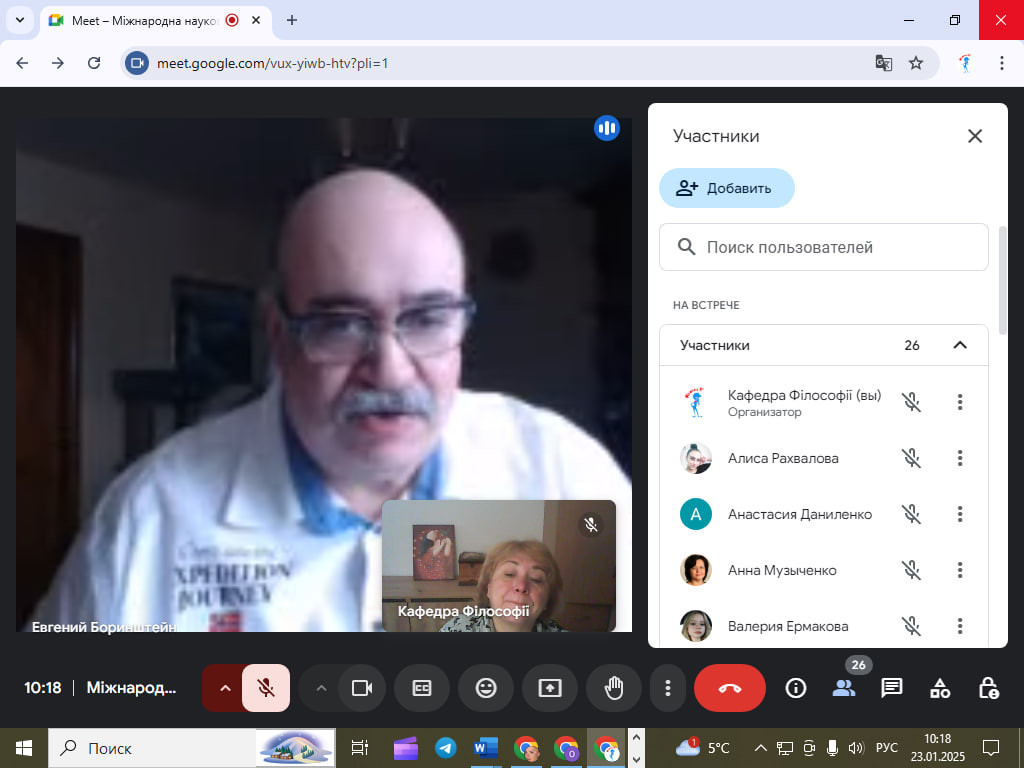Click mic icon for Анастасия Даниленко
Screen dimensions: 1024x768
(x=911, y=514)
